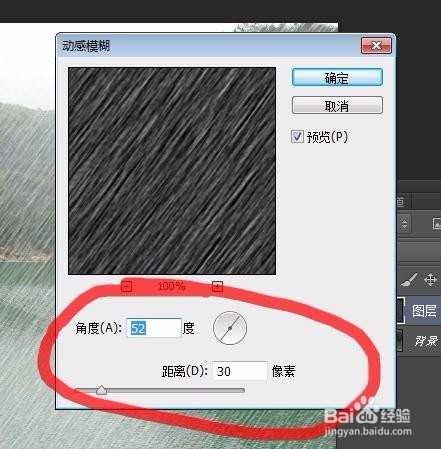441x449 pixels.
Task: Click the move lock icon in Layers panel
Action: tap(430, 280)
